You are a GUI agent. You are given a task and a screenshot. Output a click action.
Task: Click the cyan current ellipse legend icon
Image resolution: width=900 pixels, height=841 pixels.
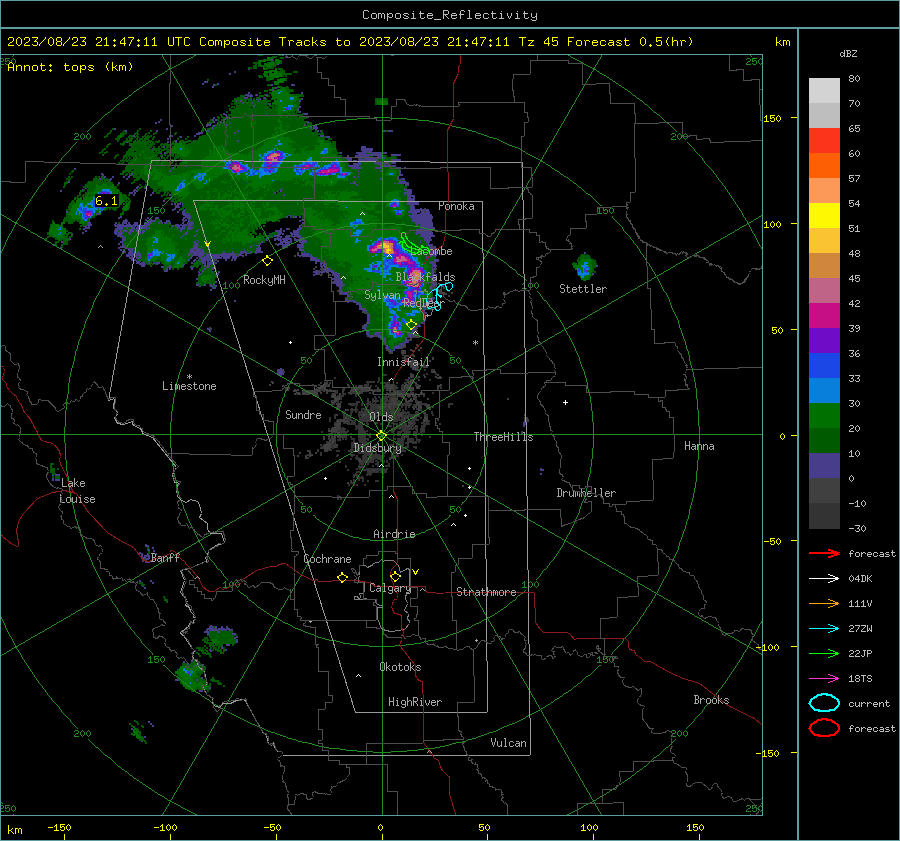(x=824, y=703)
